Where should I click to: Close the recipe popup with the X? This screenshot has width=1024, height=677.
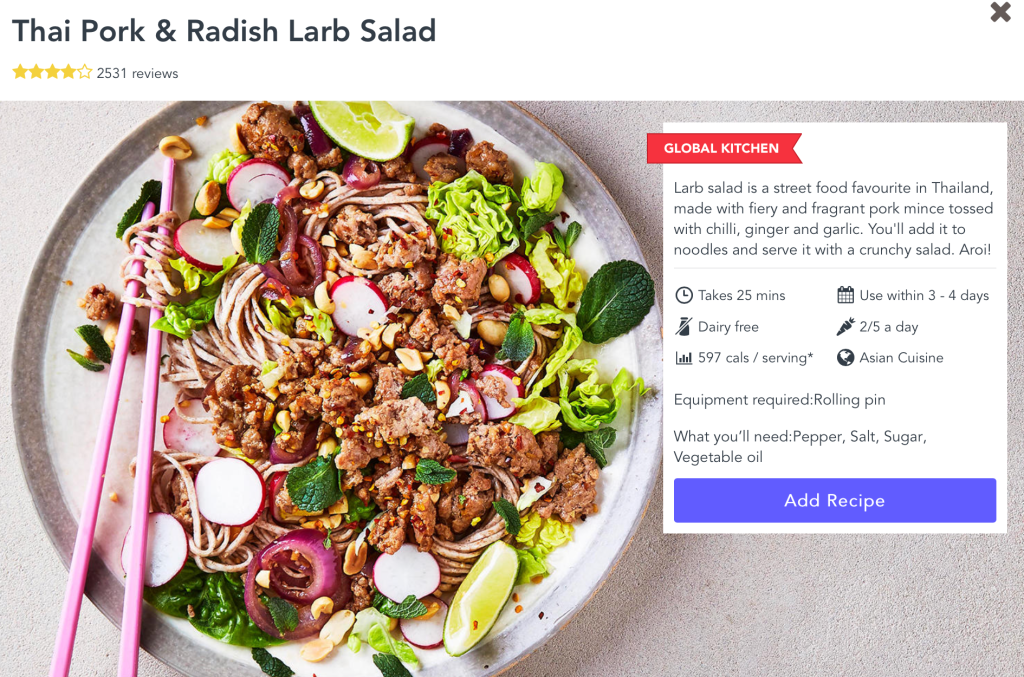click(x=1000, y=12)
